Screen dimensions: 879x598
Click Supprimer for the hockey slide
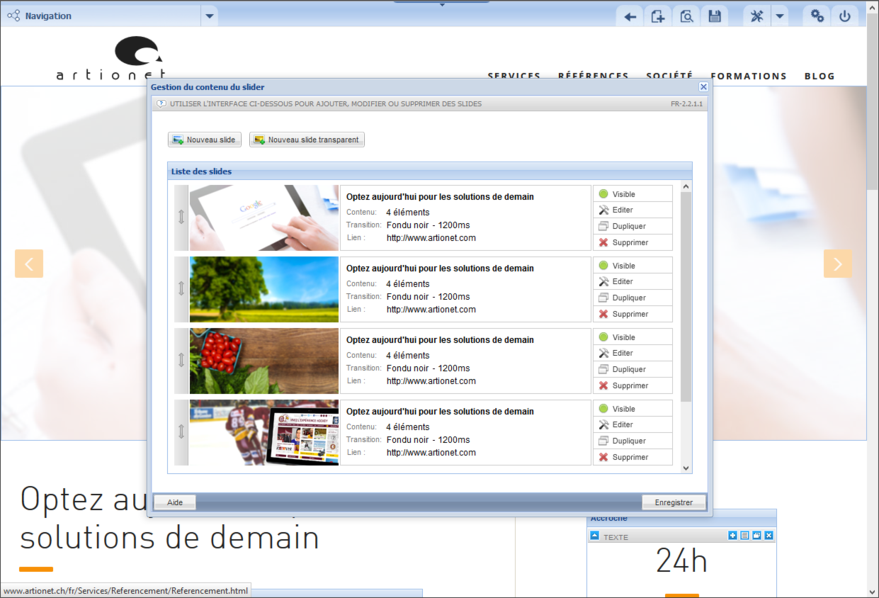click(633, 457)
